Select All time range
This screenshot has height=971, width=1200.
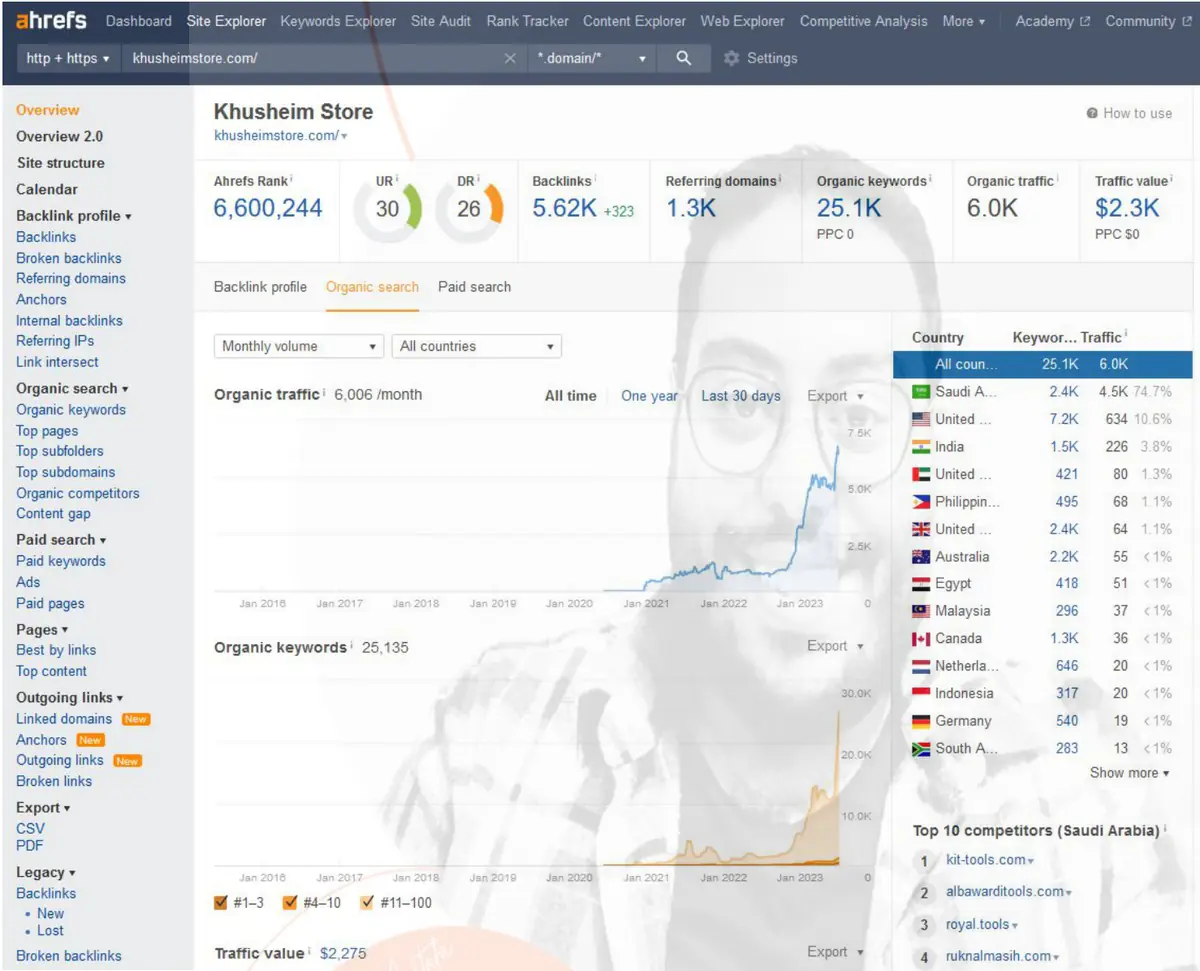click(570, 396)
